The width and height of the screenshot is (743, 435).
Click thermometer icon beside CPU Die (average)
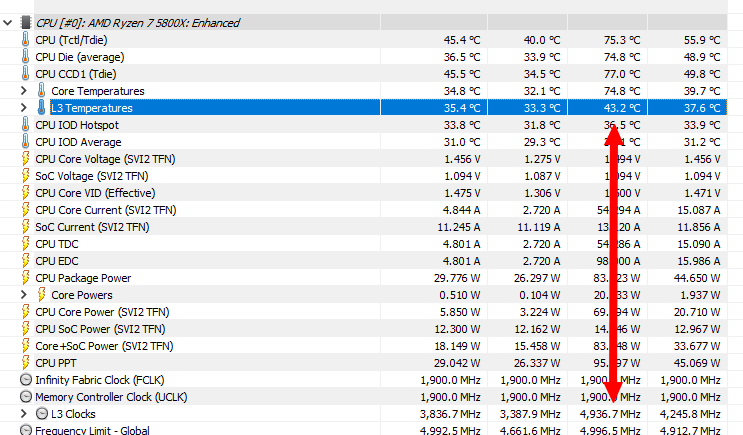click(26, 57)
